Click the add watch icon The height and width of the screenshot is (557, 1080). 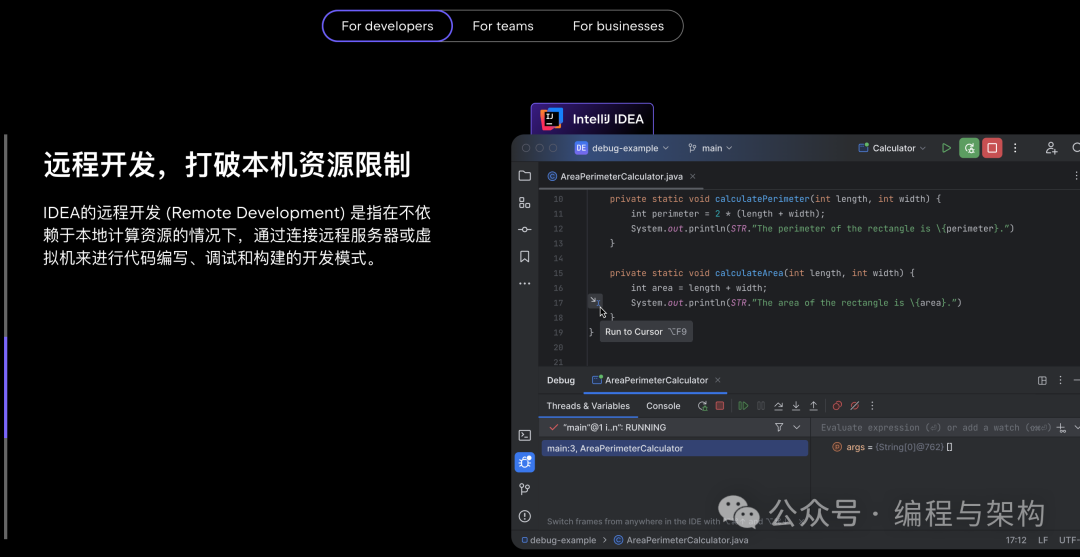tap(1061, 428)
